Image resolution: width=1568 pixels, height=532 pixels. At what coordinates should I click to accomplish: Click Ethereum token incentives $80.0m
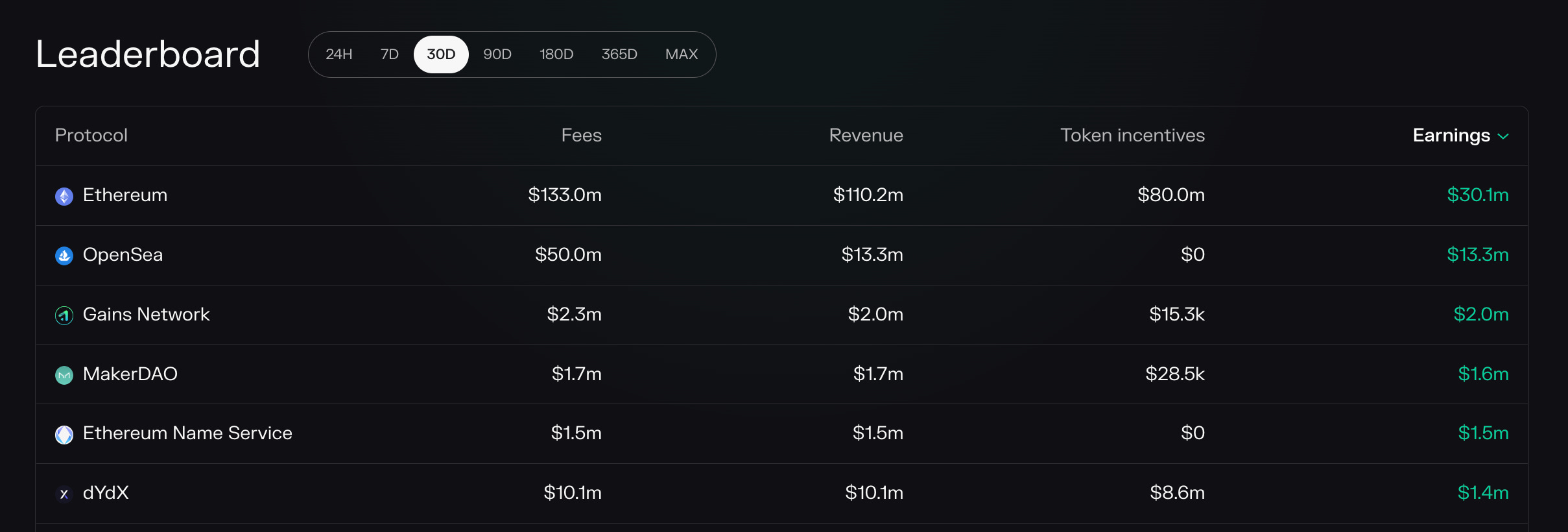(1171, 195)
